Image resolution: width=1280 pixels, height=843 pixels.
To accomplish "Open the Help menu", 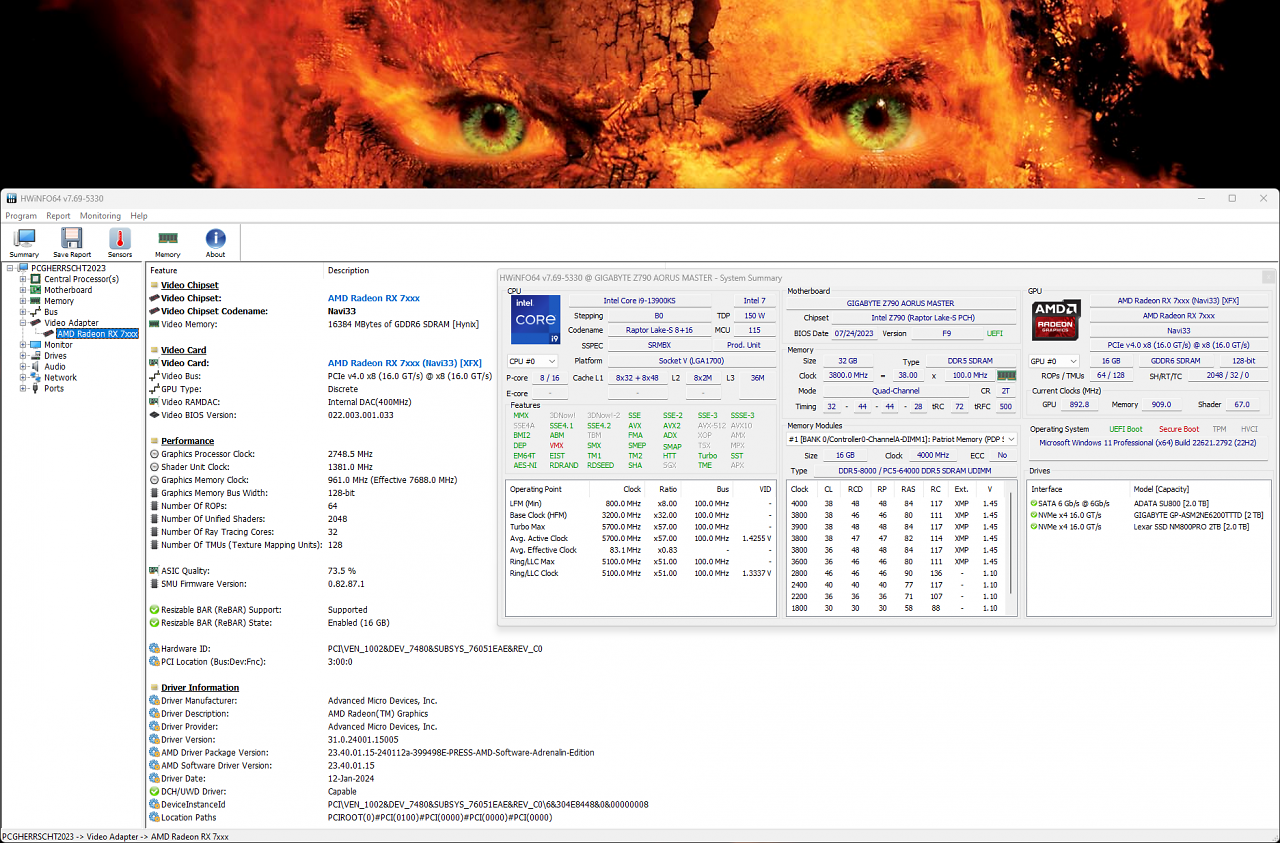I will click(x=139, y=216).
